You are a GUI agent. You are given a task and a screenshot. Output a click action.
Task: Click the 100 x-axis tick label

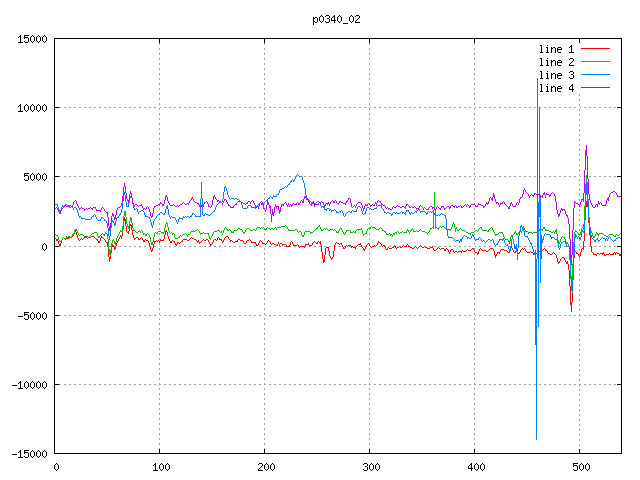pos(160,466)
